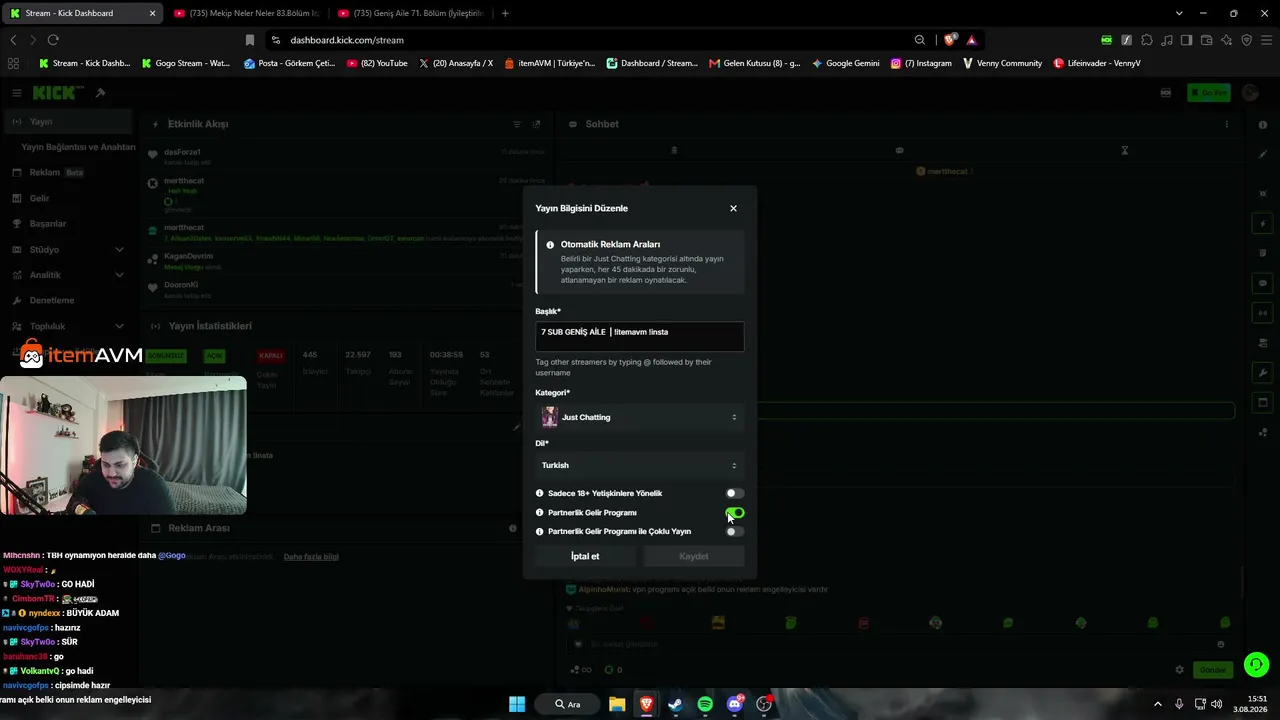Open a new browser tab

click(x=505, y=13)
